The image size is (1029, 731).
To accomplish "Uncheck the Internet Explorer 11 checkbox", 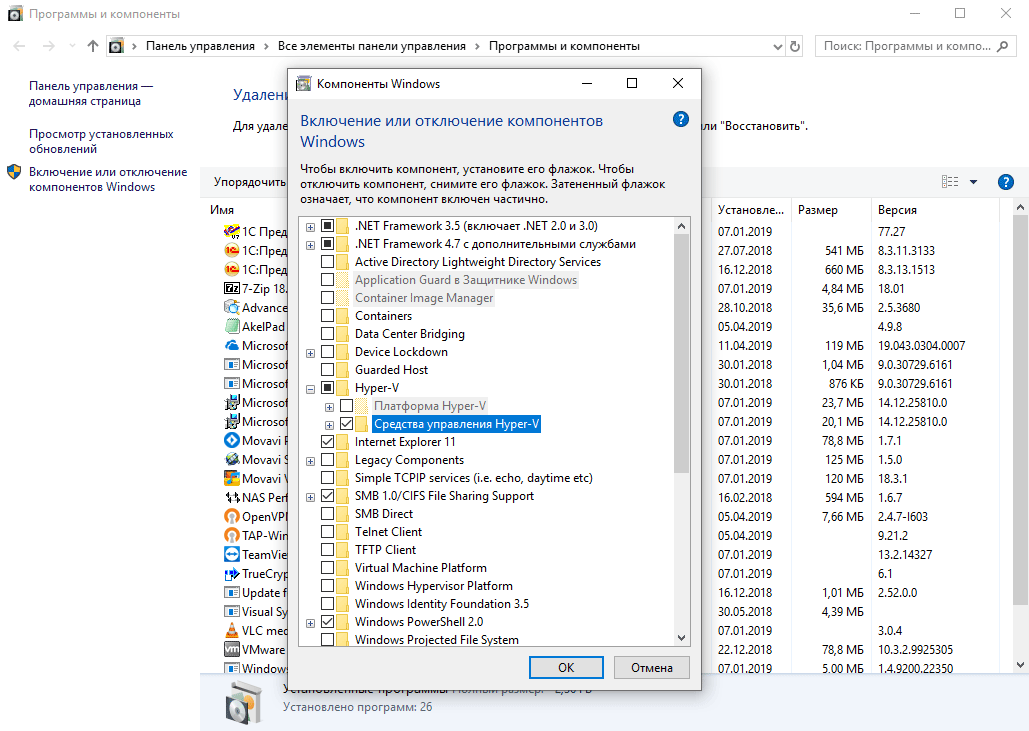I will pyautogui.click(x=327, y=442).
